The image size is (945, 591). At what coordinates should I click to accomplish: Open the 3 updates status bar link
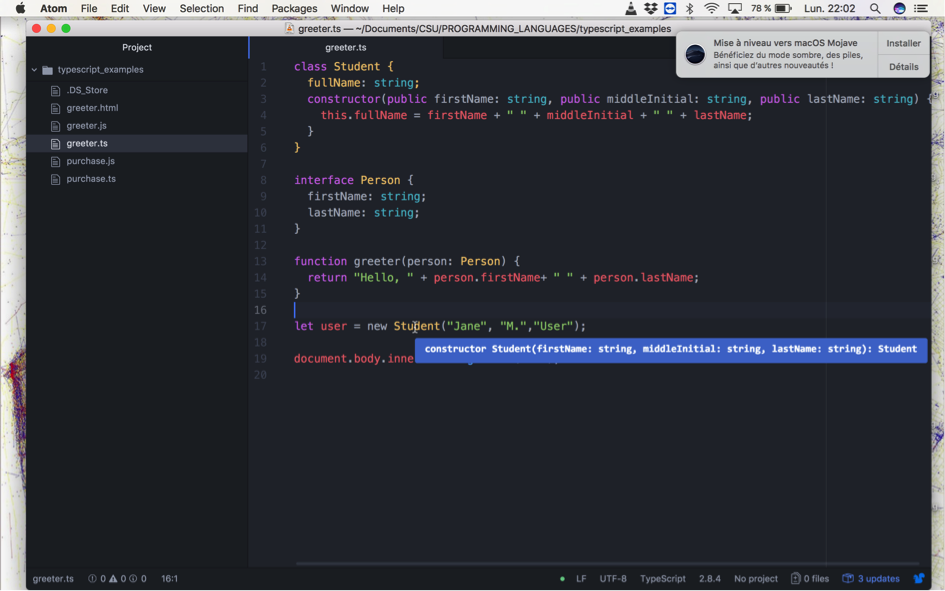[x=871, y=578]
